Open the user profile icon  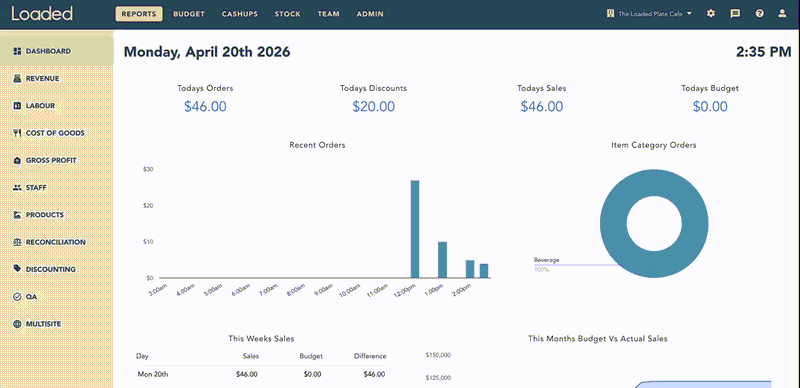pyautogui.click(x=782, y=14)
